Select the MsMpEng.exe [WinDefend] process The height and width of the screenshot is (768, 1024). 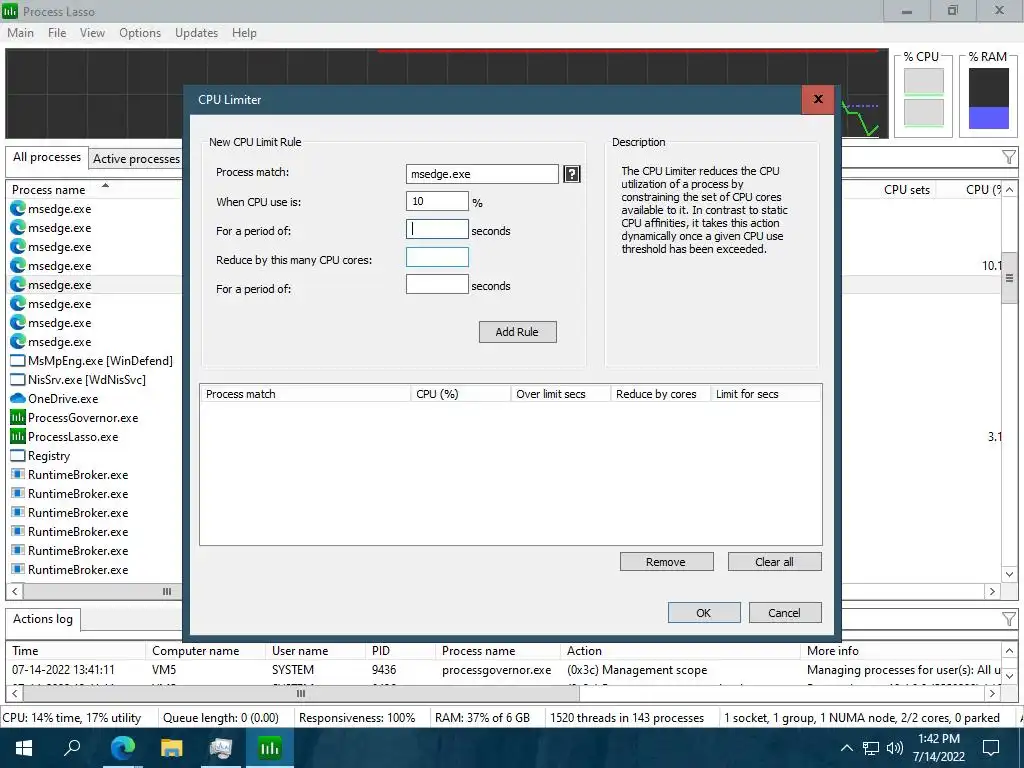pyautogui.click(x=92, y=361)
